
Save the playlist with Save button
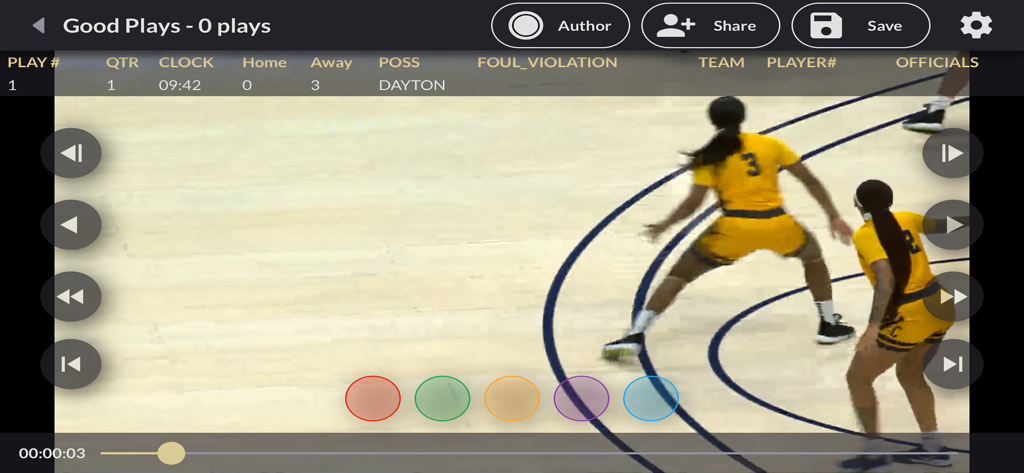[x=861, y=25]
